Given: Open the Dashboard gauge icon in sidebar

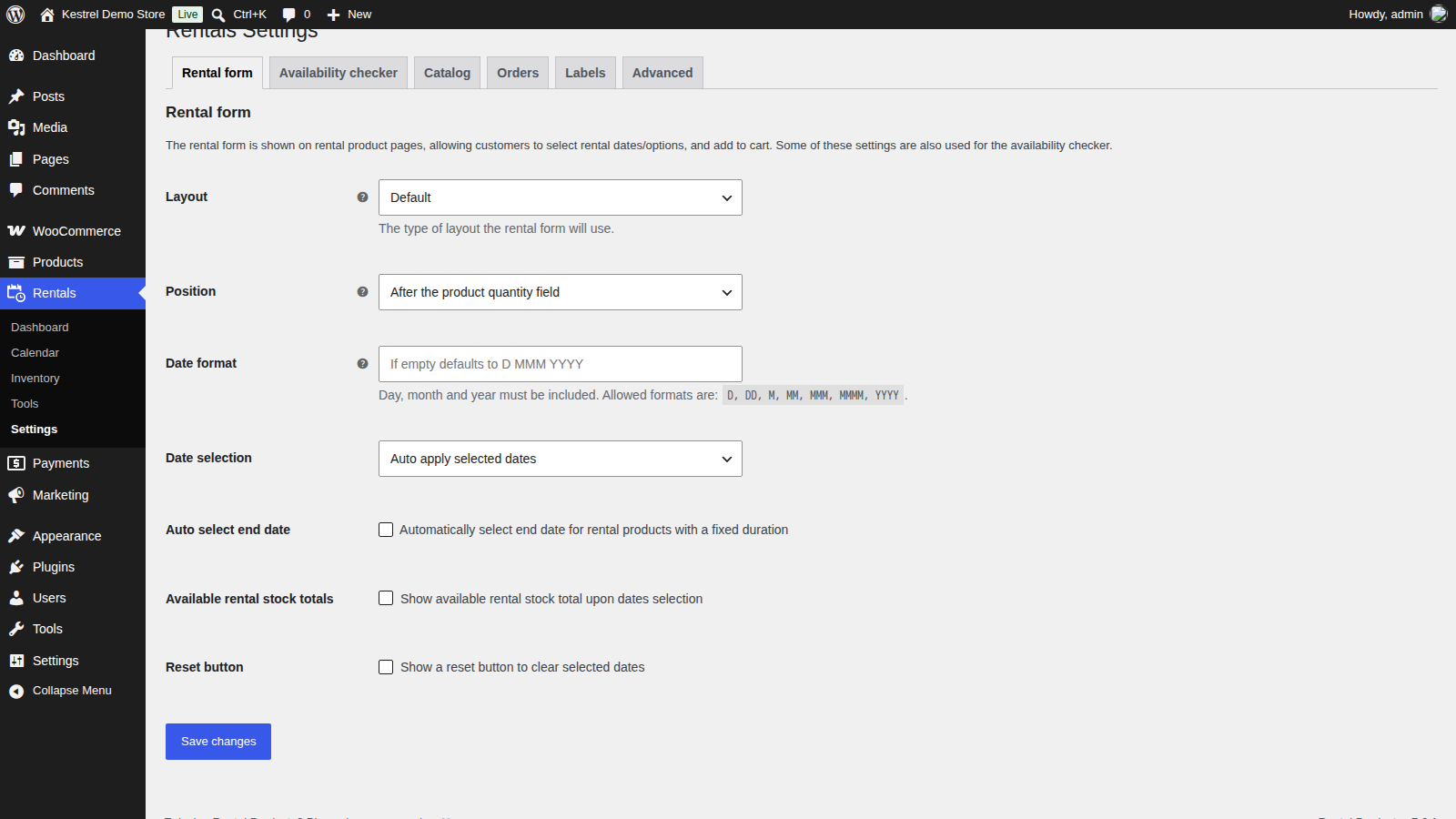Looking at the screenshot, I should coord(16,56).
